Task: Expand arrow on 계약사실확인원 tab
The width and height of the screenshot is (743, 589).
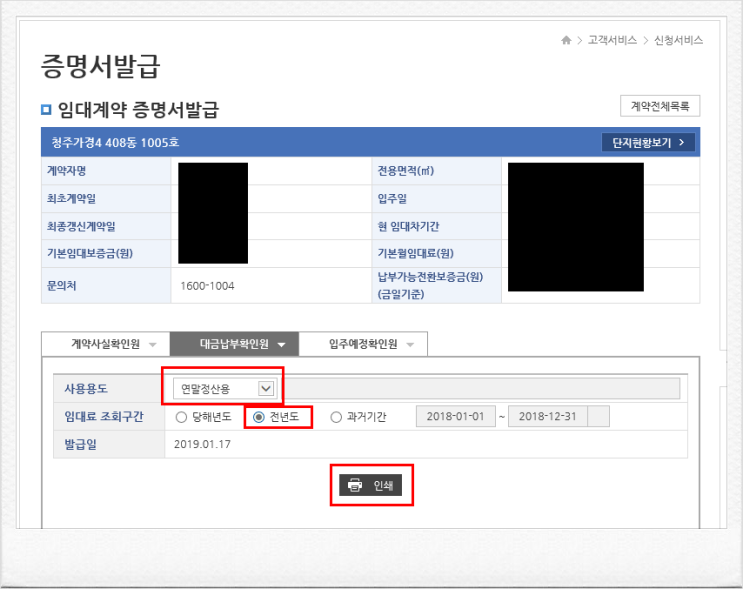Action: click(x=153, y=344)
